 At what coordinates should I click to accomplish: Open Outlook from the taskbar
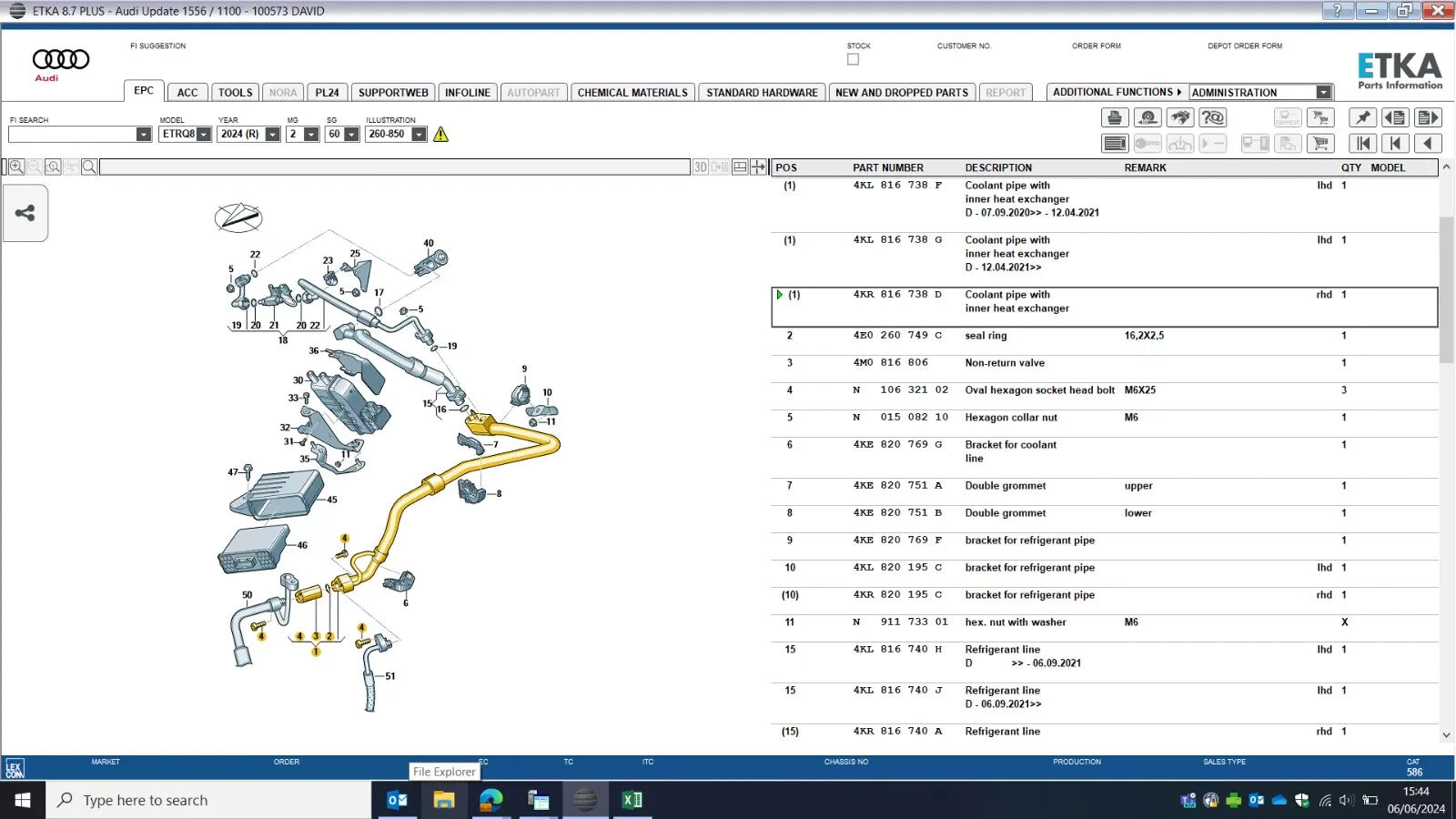pyautogui.click(x=398, y=800)
